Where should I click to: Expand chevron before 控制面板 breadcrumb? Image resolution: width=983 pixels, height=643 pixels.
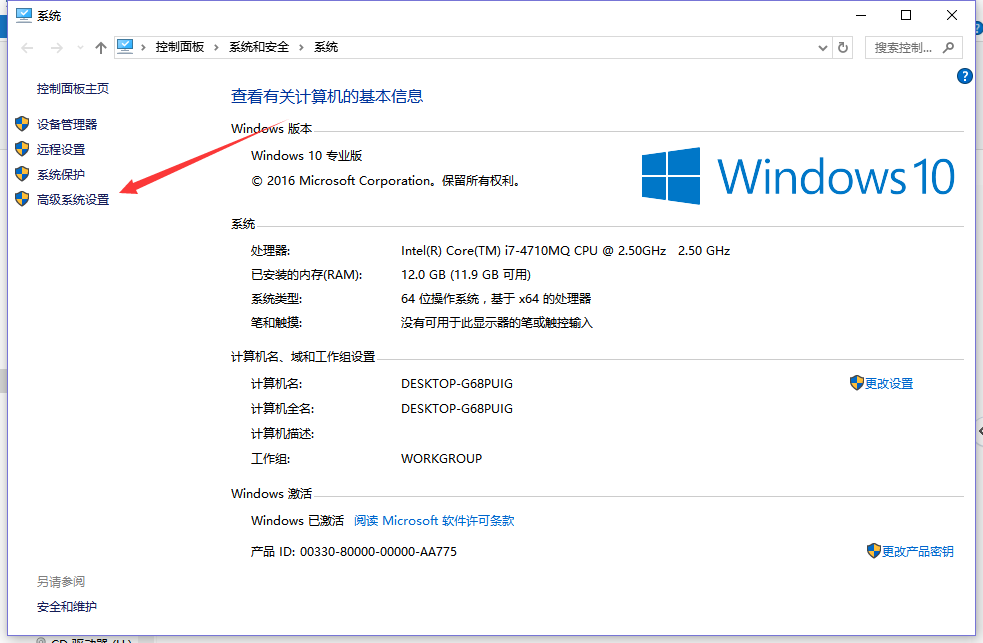(x=144, y=48)
